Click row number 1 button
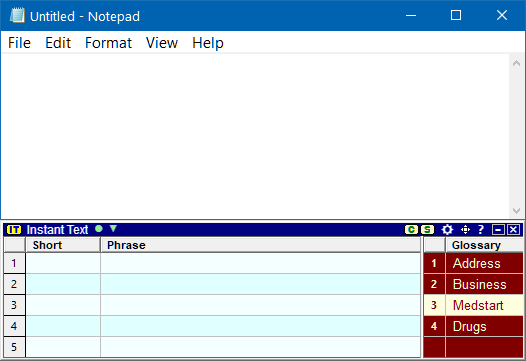 click(14, 263)
